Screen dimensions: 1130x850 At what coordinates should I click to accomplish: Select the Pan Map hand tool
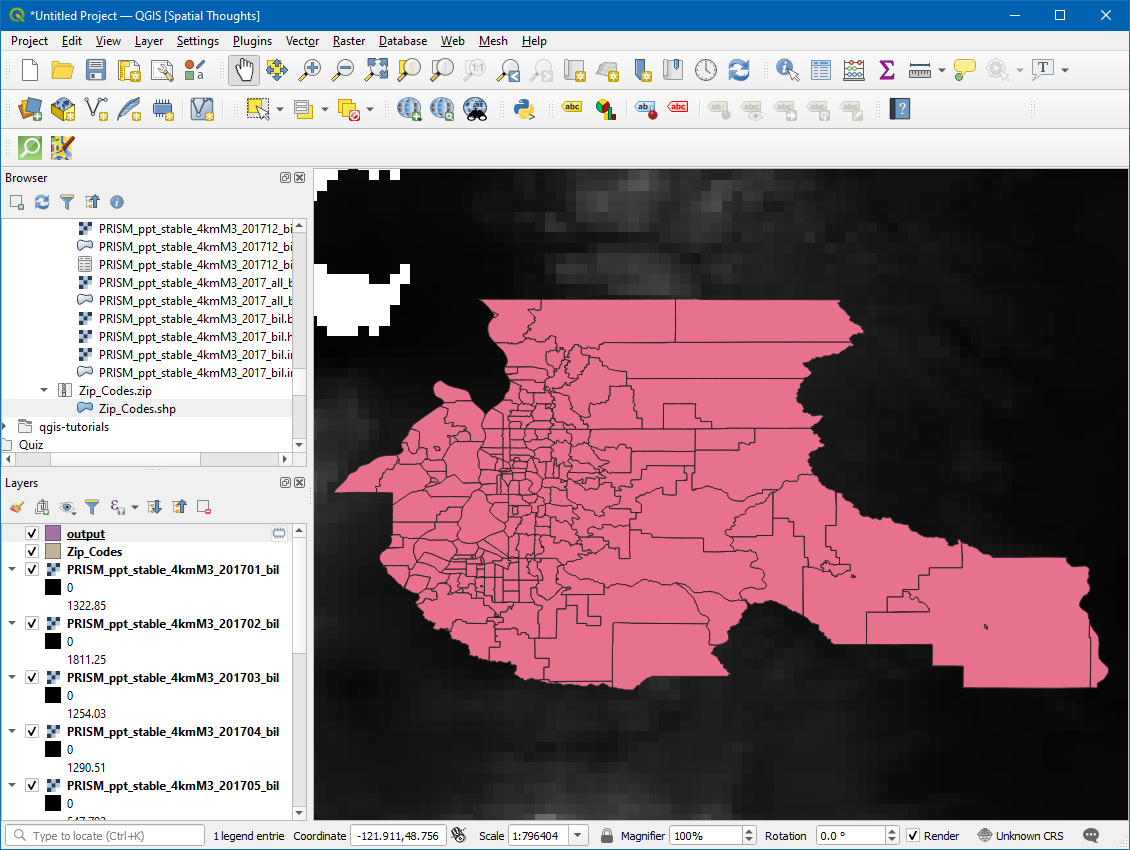coord(243,70)
